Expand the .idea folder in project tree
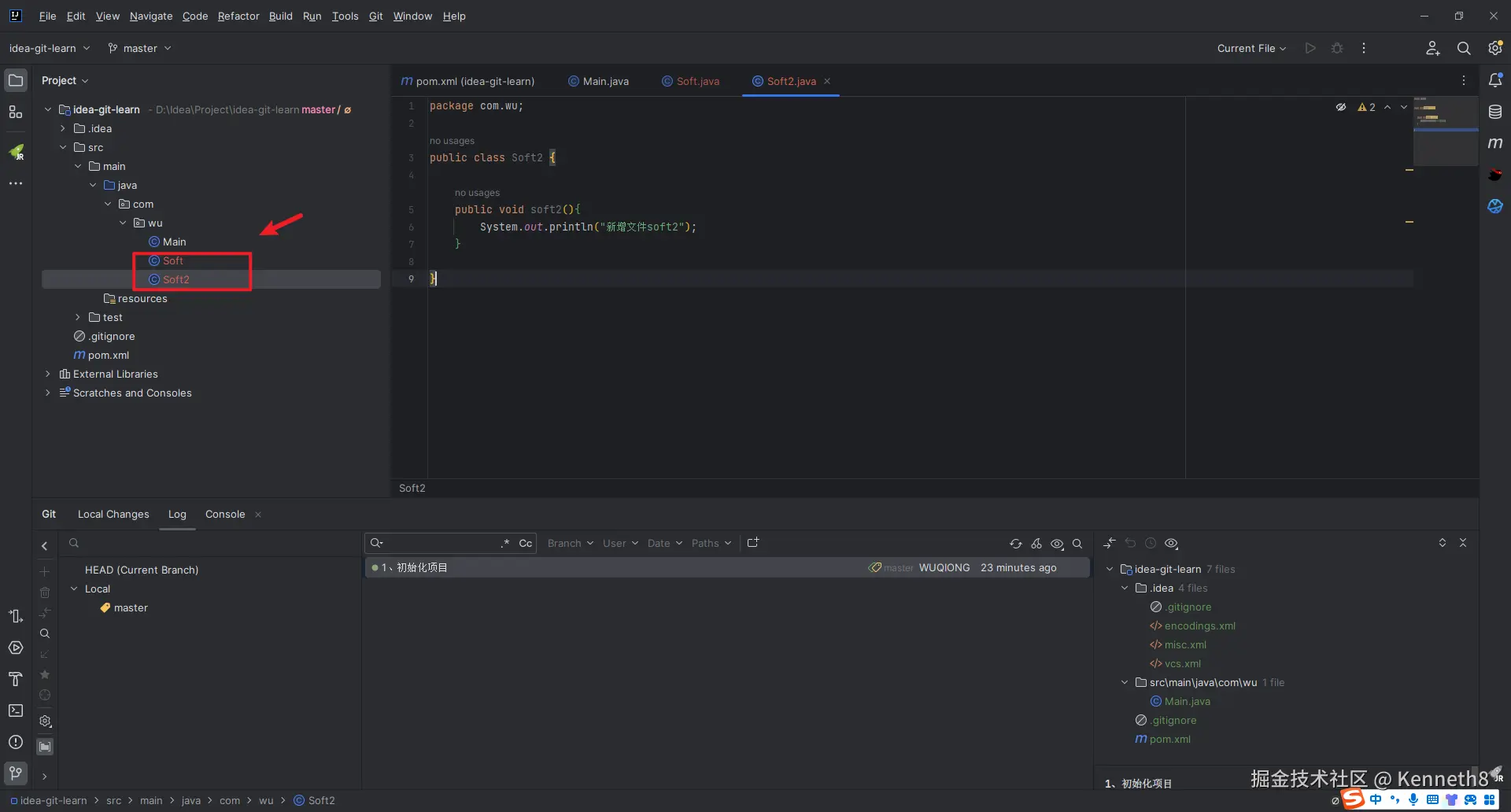The width and height of the screenshot is (1511, 812). click(x=63, y=128)
